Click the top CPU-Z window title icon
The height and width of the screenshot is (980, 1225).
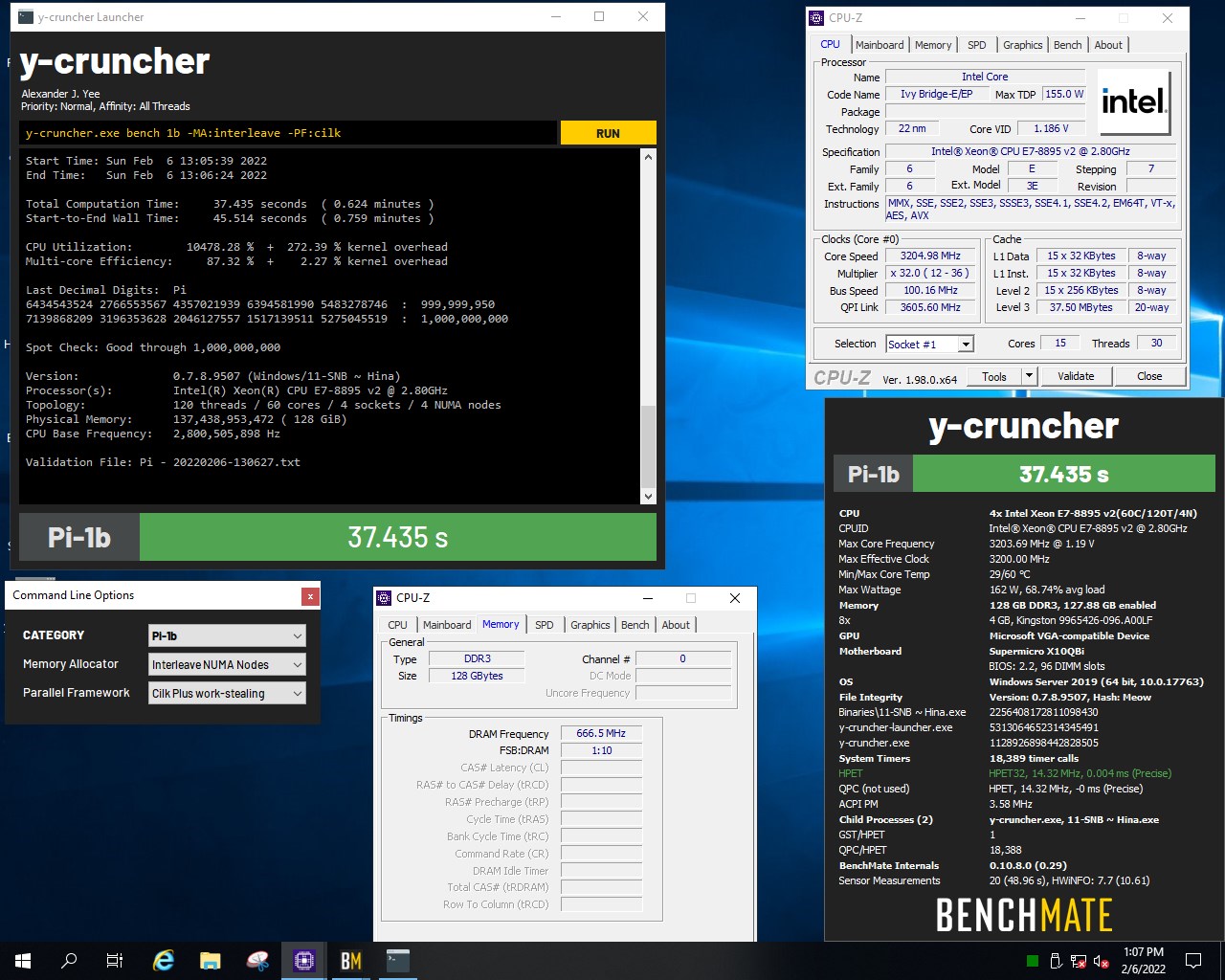point(816,17)
